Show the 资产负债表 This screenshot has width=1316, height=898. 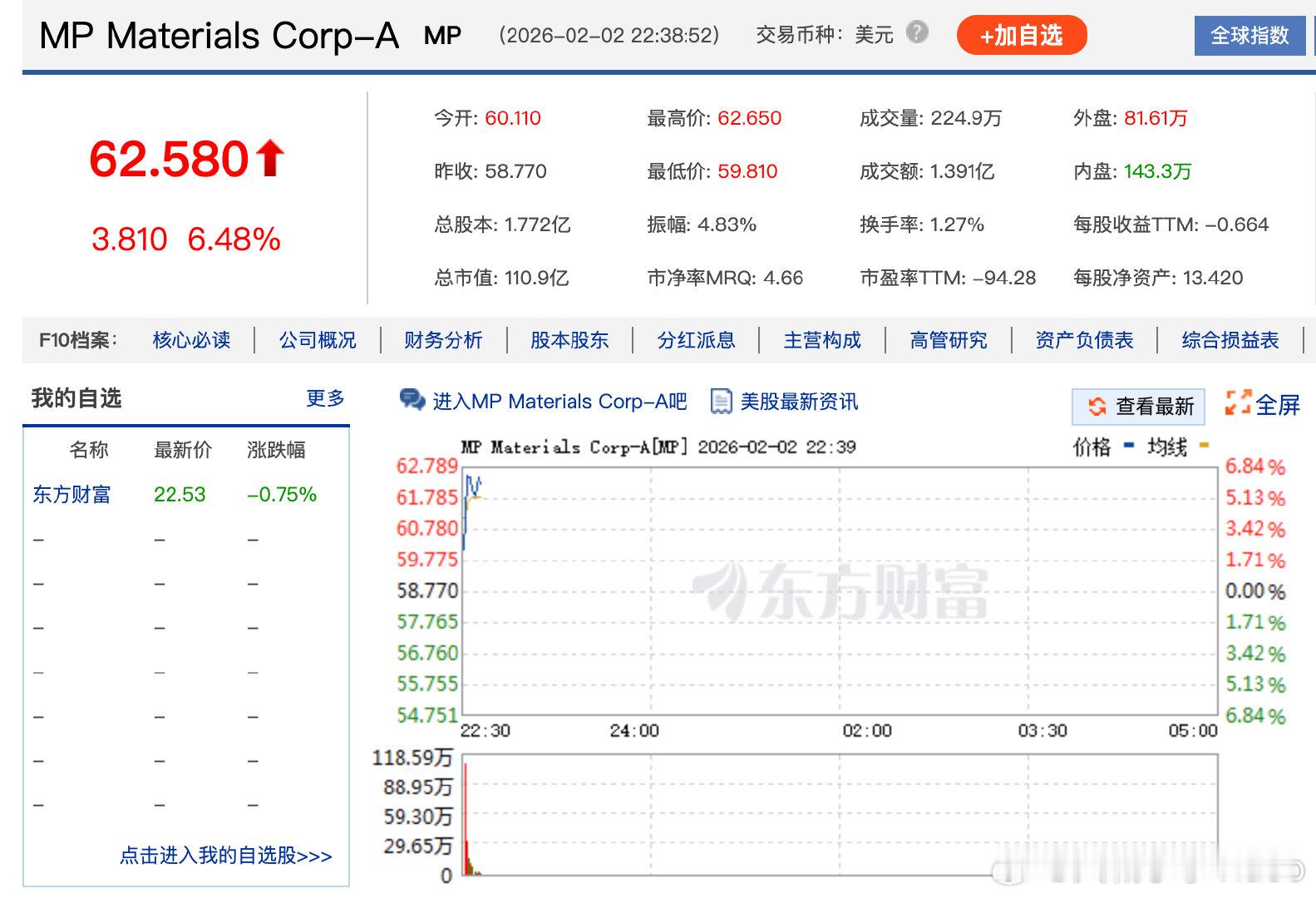[1084, 340]
